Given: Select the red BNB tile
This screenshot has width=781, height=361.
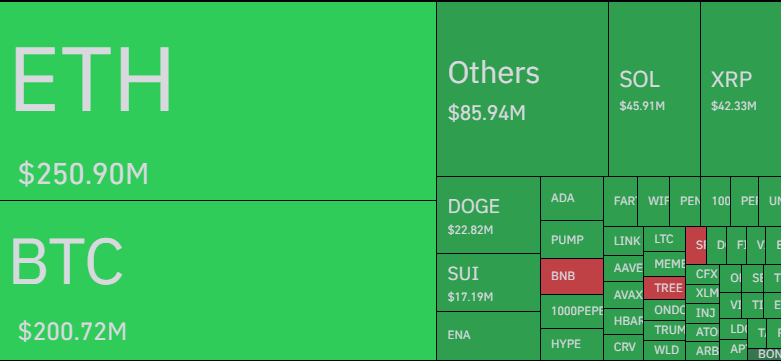Looking at the screenshot, I should point(572,276).
